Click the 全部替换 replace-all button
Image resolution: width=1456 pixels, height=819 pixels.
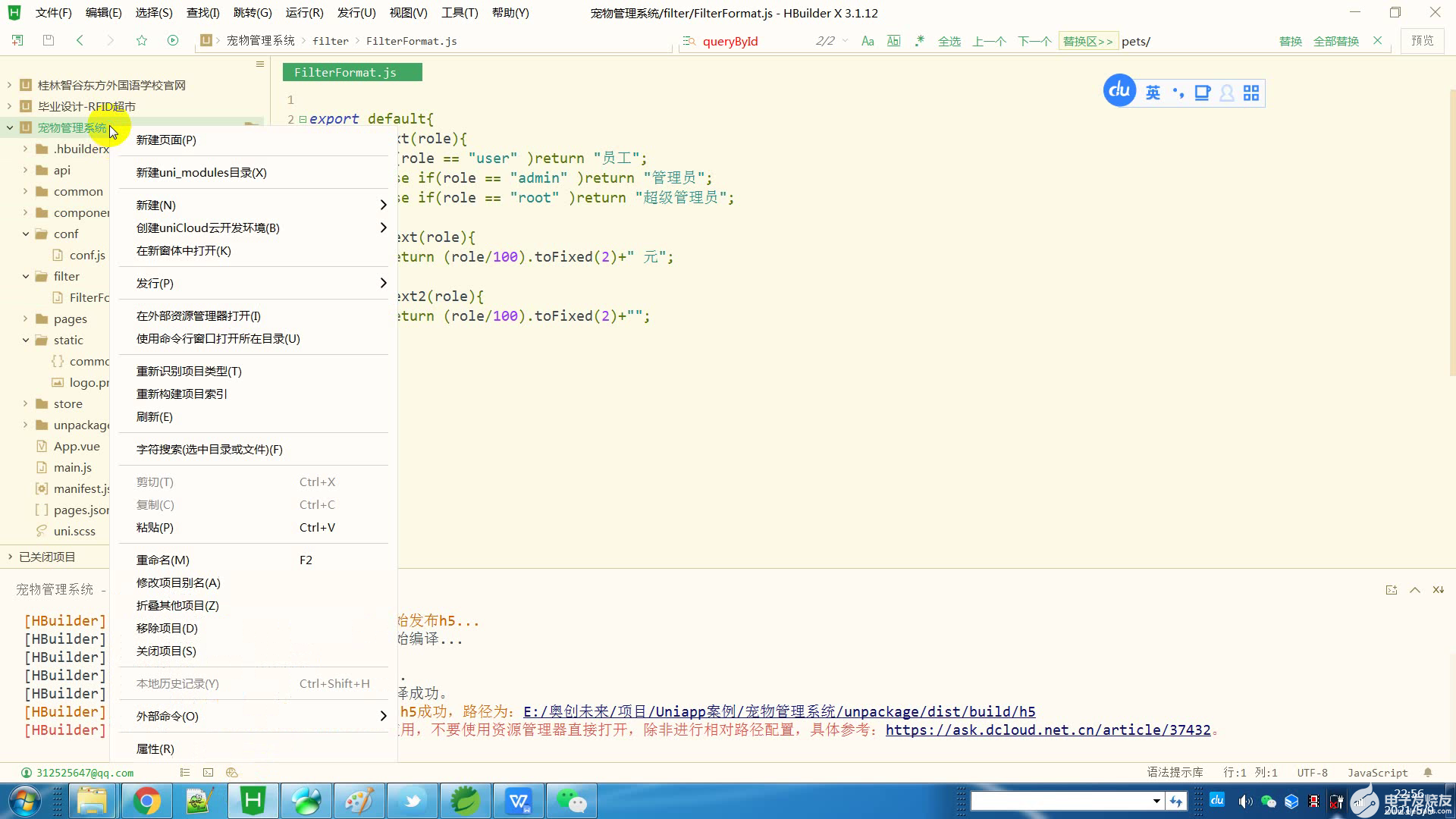click(1335, 41)
